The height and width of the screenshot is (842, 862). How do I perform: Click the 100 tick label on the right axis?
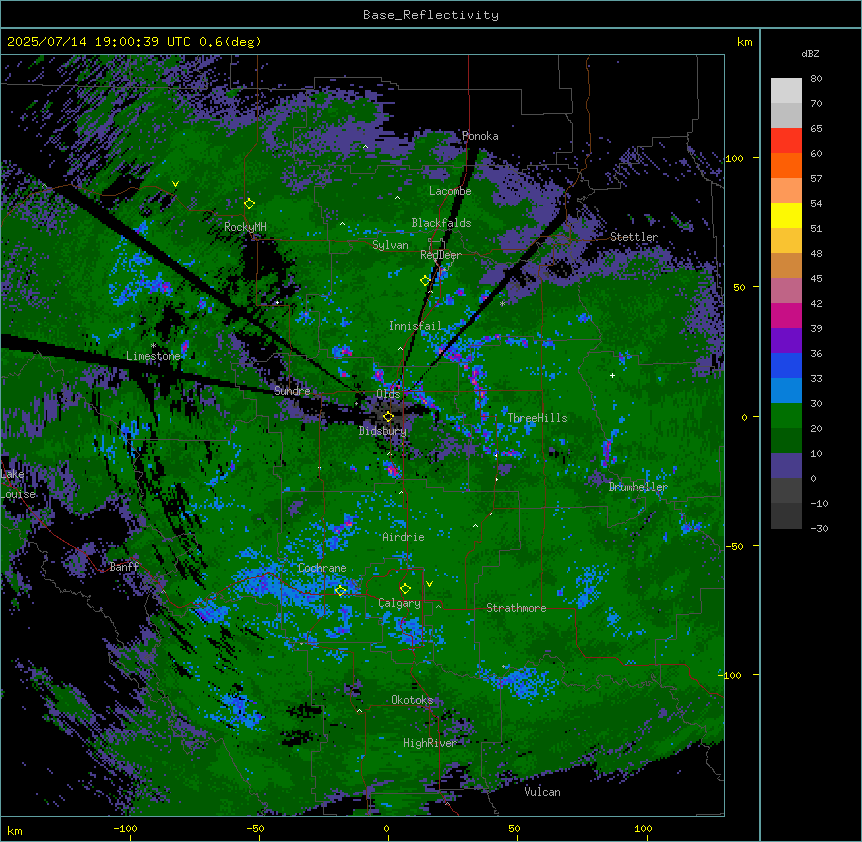pyautogui.click(x=734, y=158)
